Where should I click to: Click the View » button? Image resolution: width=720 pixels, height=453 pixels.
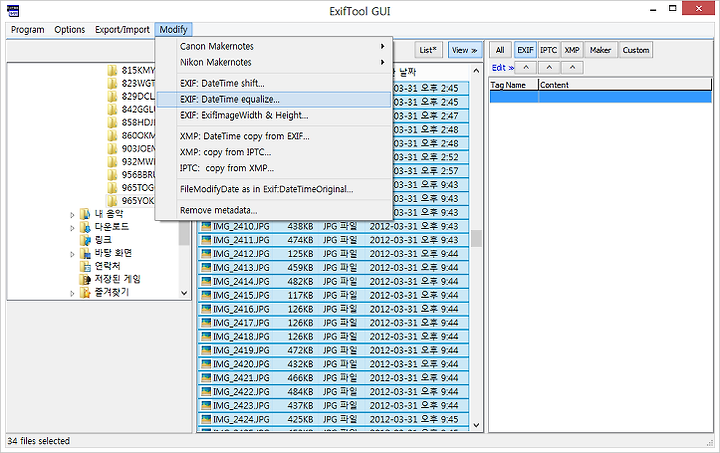[x=465, y=50]
